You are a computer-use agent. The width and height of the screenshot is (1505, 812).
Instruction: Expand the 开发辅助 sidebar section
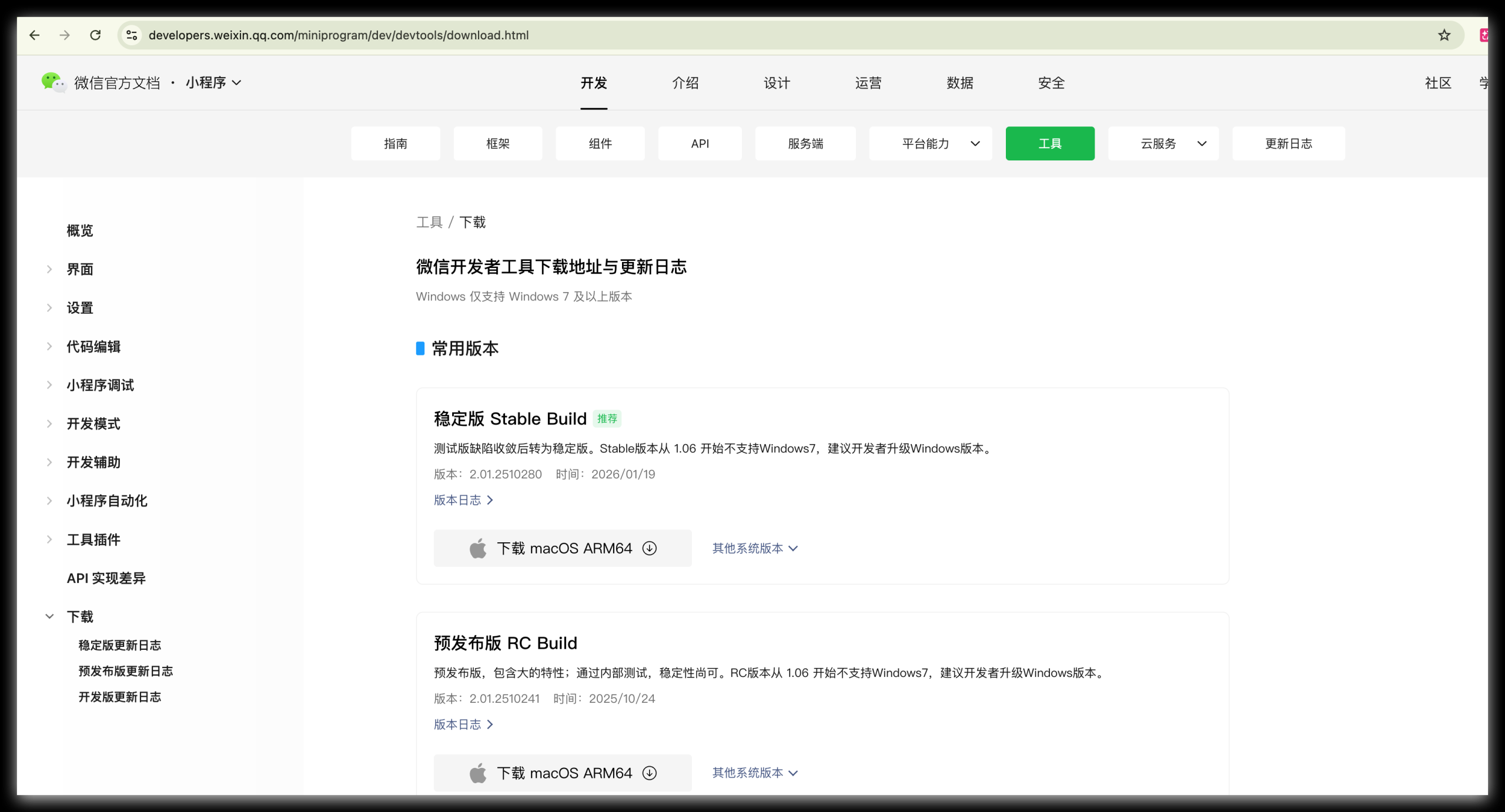click(50, 462)
